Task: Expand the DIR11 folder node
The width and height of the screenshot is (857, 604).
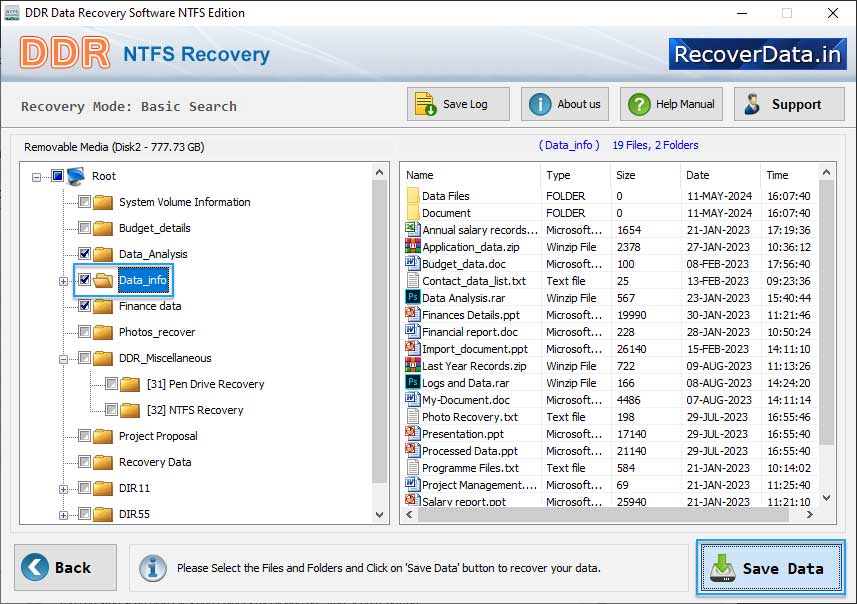Action: 63,489
